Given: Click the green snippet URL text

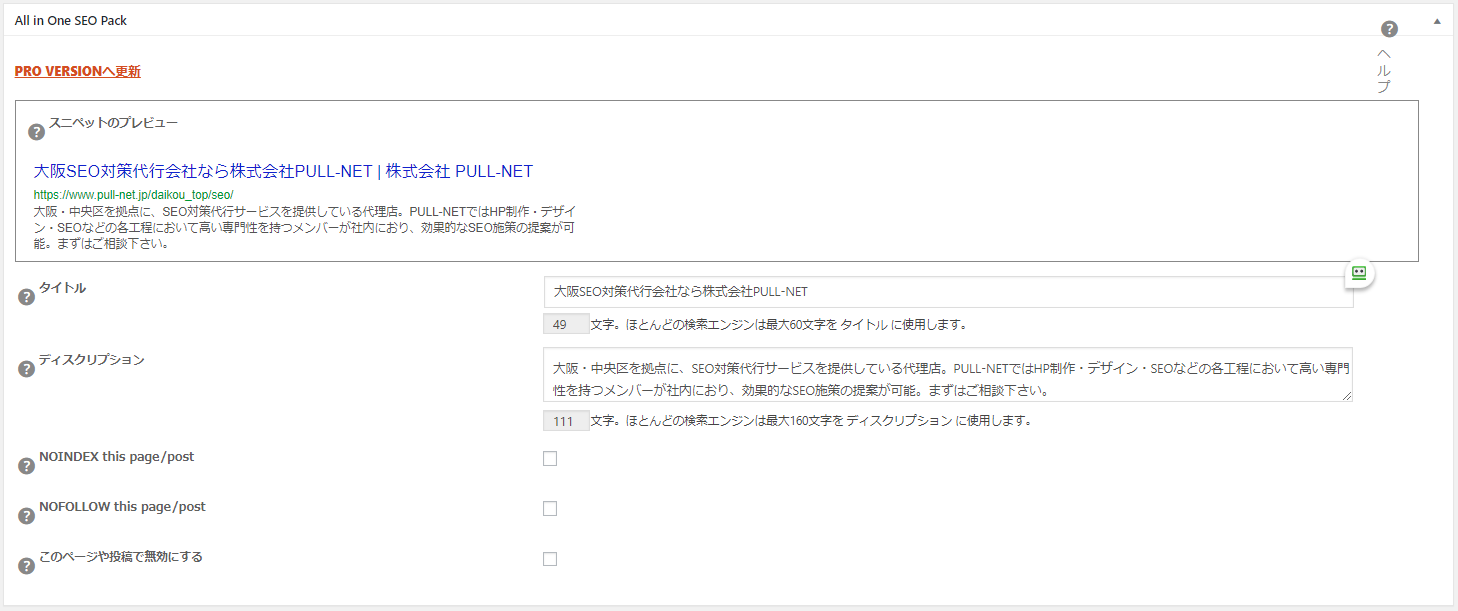Looking at the screenshot, I should [133, 194].
